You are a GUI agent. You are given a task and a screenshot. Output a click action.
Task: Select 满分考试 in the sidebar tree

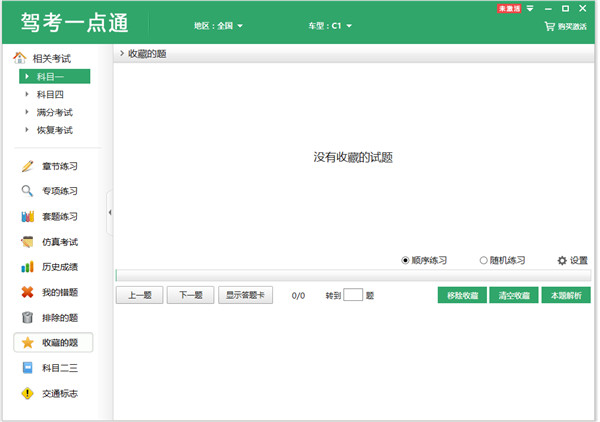click(x=54, y=112)
